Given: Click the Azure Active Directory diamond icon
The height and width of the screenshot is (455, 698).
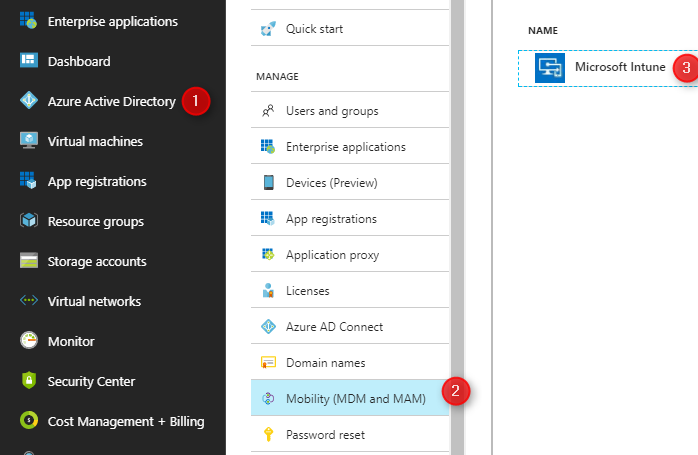Looking at the screenshot, I should [28, 101].
